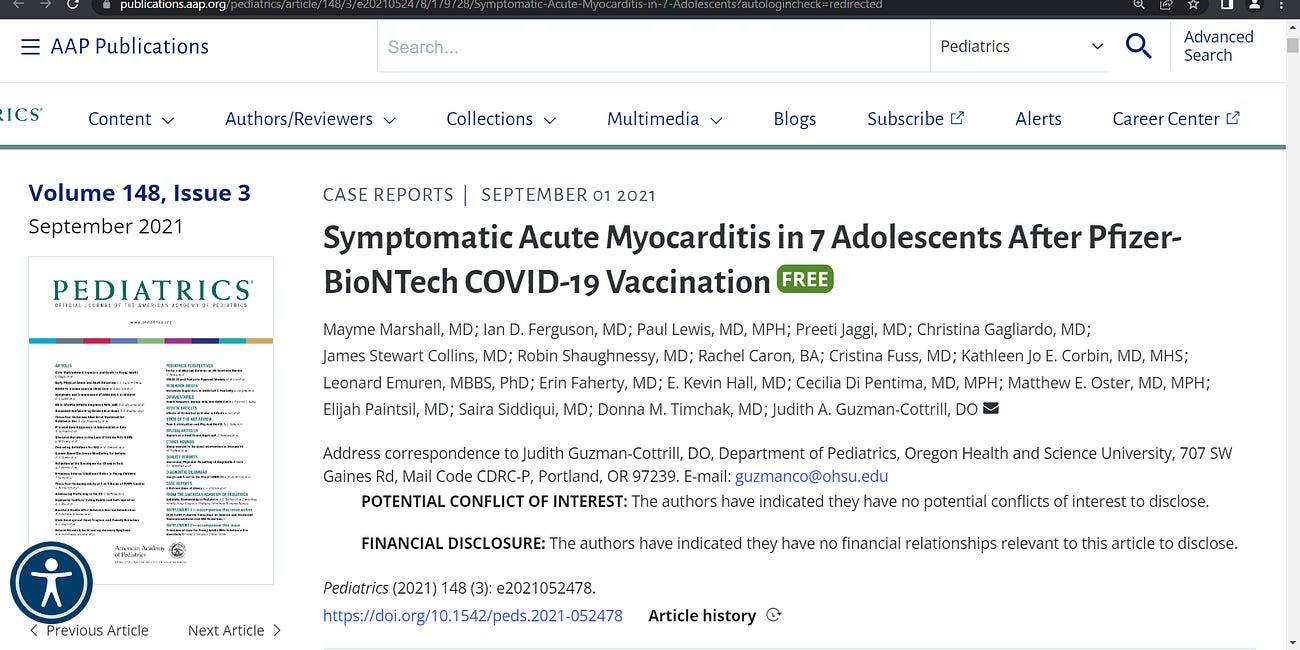
Task: Click the share icon in the address bar
Action: pos(1166,5)
